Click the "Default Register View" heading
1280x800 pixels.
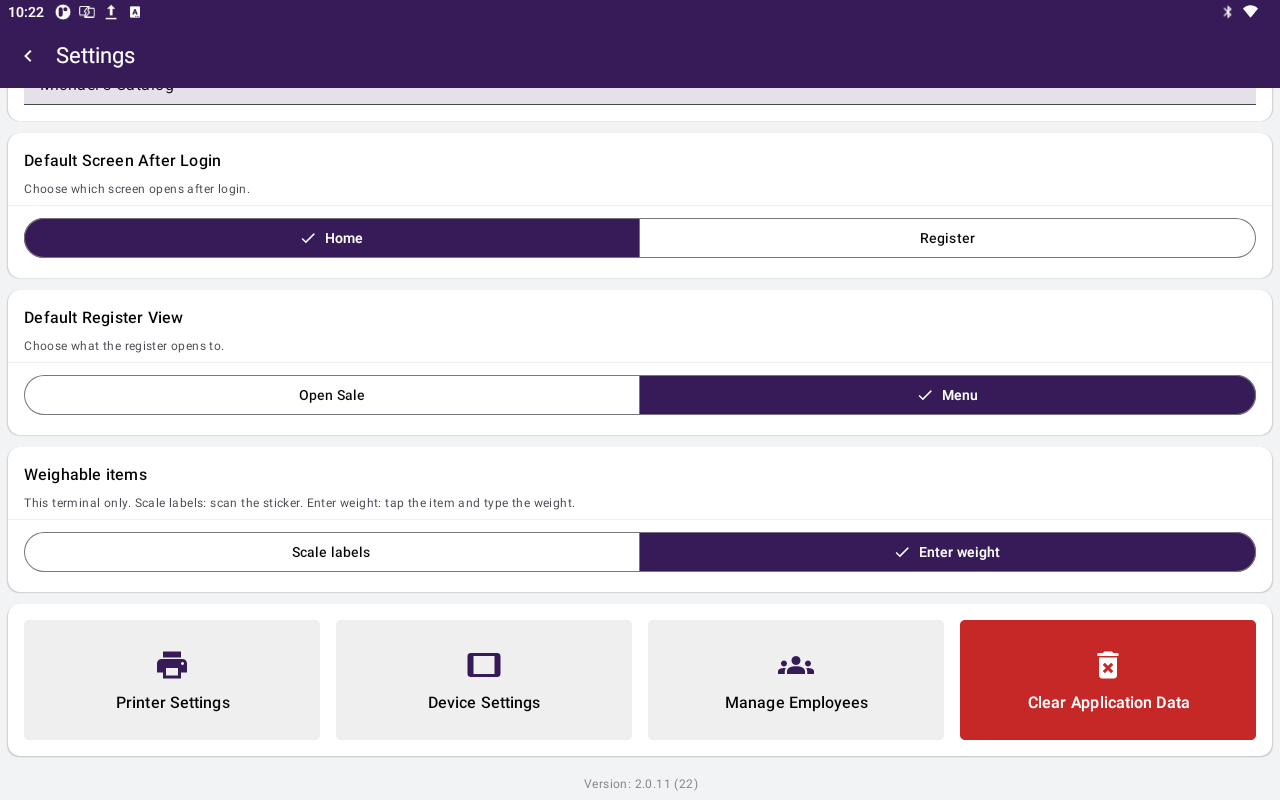coord(103,317)
